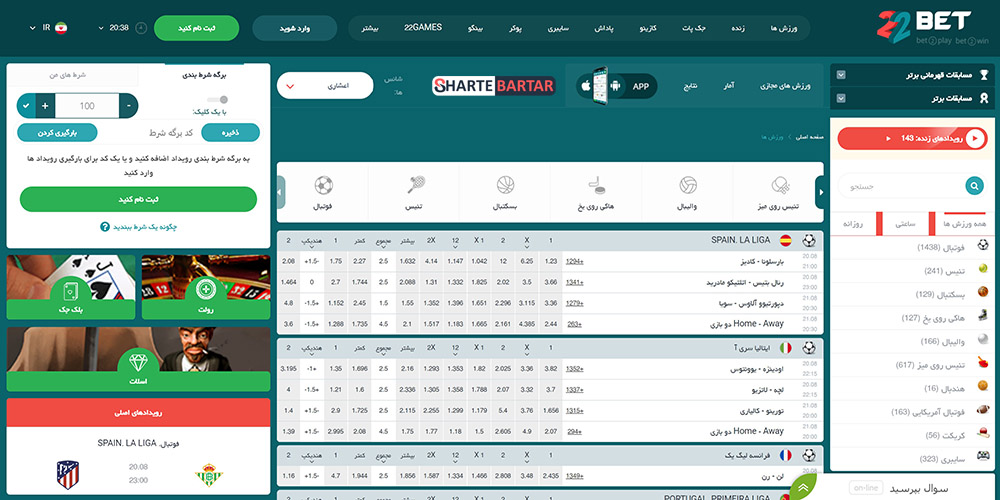This screenshot has height=500, width=1000.
Task: Click the Statistics link in sub navigation
Action: [x=729, y=85]
